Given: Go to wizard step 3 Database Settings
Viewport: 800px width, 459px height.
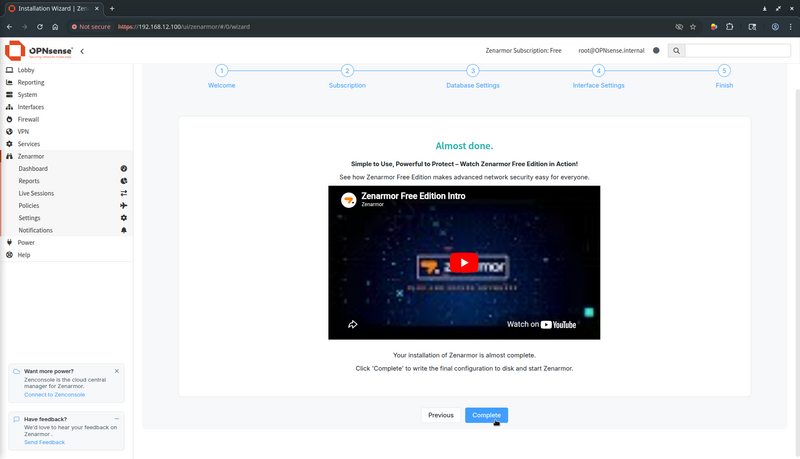Looking at the screenshot, I should [x=473, y=76].
